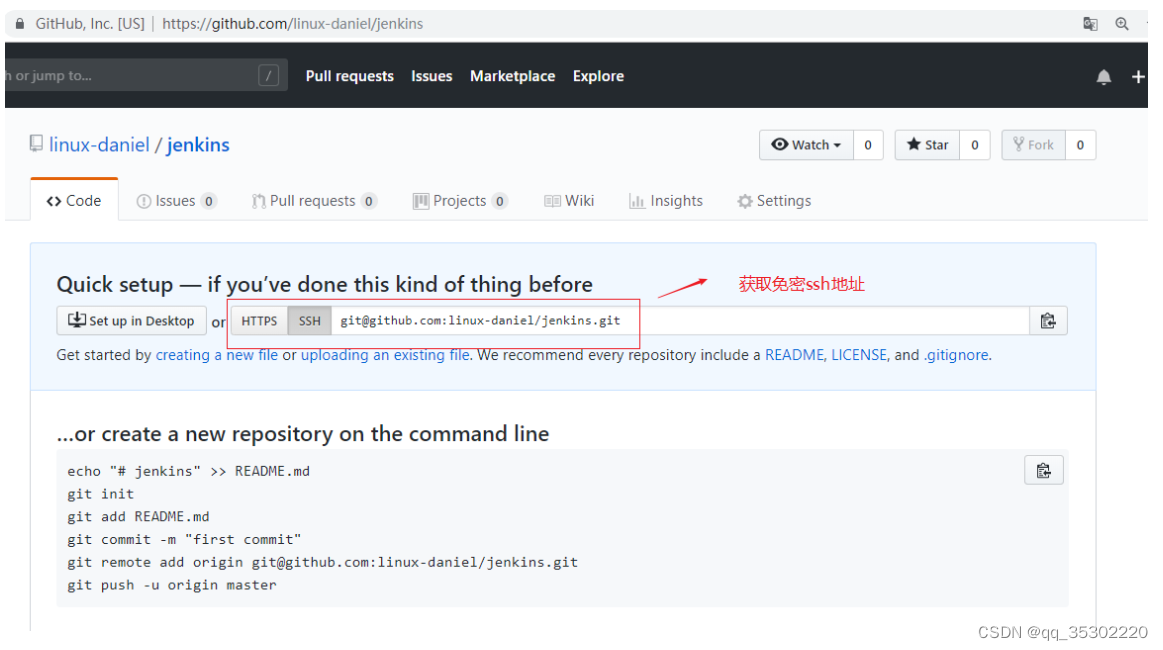1163x650 pixels.
Task: Open the plus create-new menu
Action: (1138, 76)
